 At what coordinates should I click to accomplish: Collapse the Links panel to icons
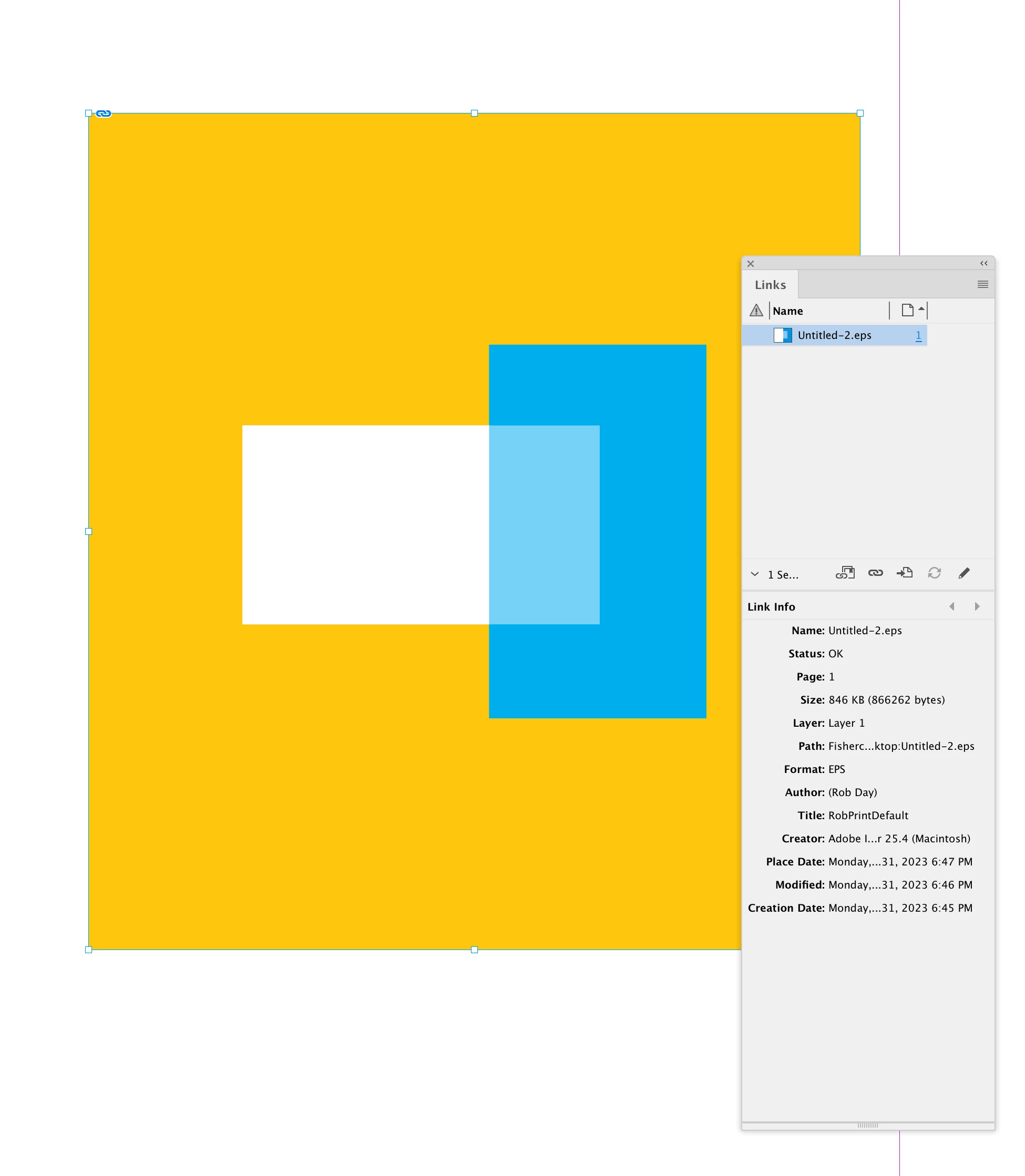pyautogui.click(x=983, y=264)
